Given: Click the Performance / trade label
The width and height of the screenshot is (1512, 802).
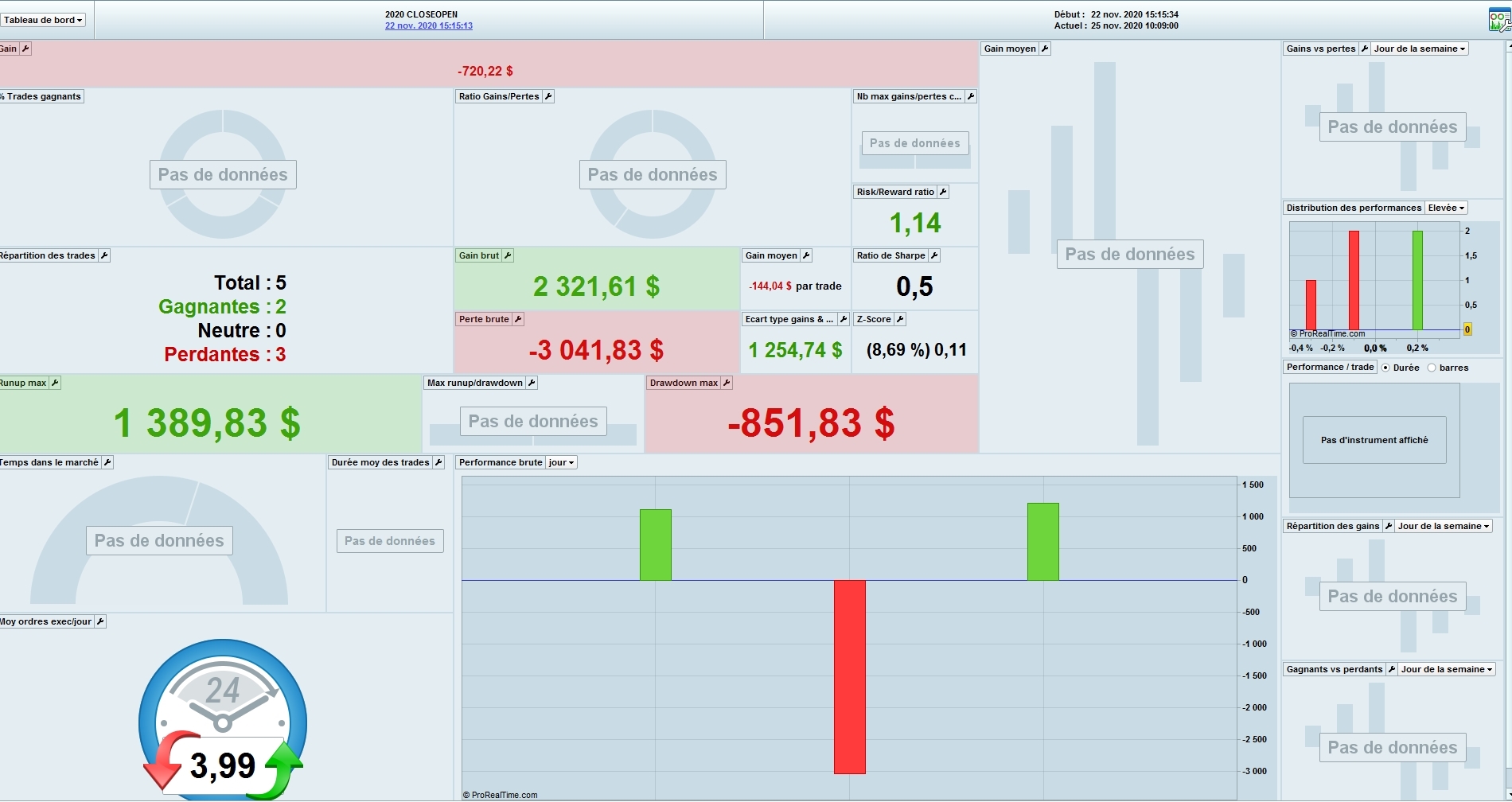Looking at the screenshot, I should pos(1330,367).
